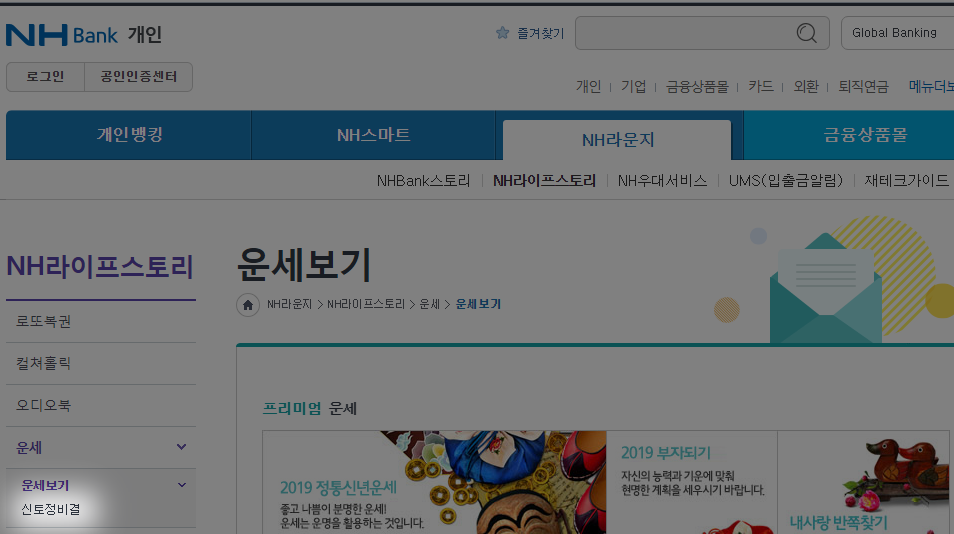Open NH우대서비스 submenu item
This screenshot has height=534, width=954.
[x=662, y=181]
